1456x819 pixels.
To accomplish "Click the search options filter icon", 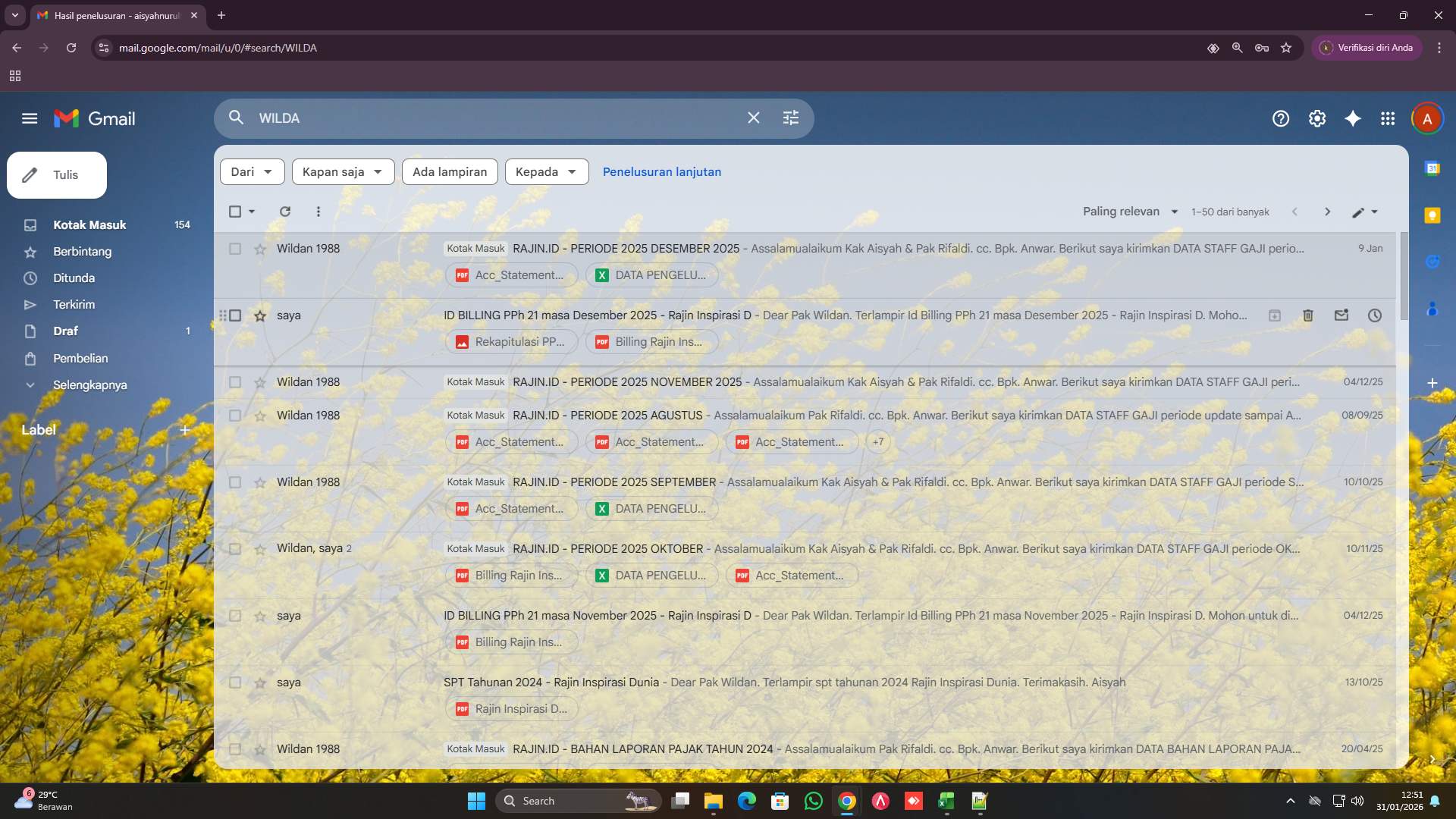I will point(790,118).
